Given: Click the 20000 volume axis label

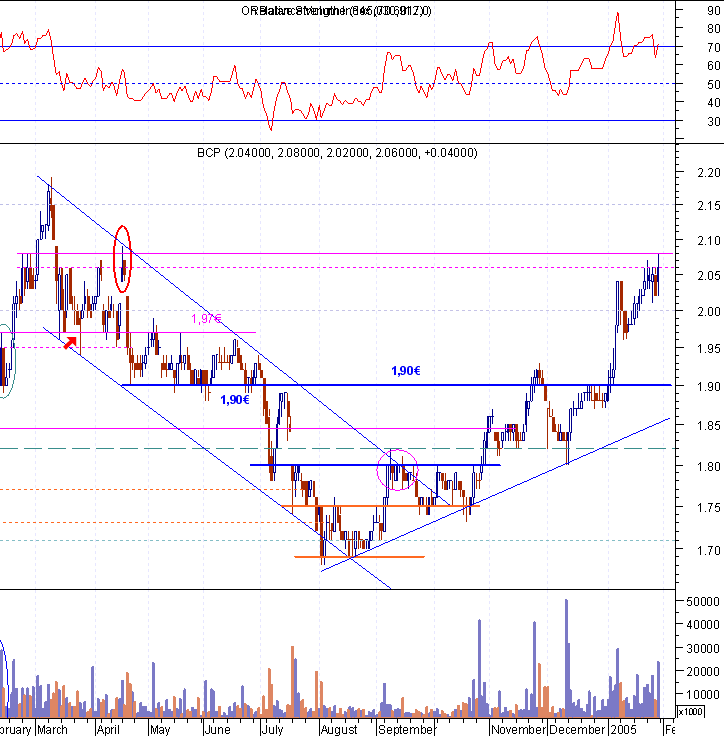Looking at the screenshot, I should point(703,672).
